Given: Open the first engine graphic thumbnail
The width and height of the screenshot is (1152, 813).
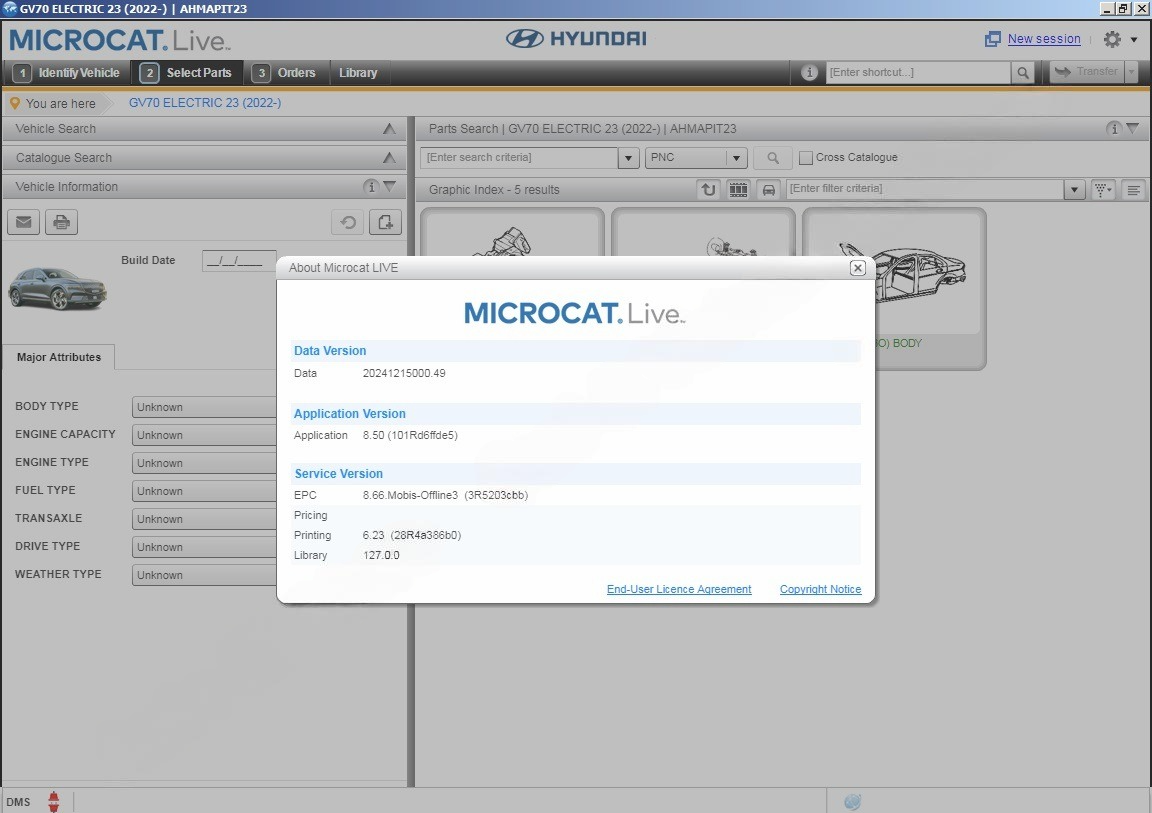Looking at the screenshot, I should coord(512,232).
